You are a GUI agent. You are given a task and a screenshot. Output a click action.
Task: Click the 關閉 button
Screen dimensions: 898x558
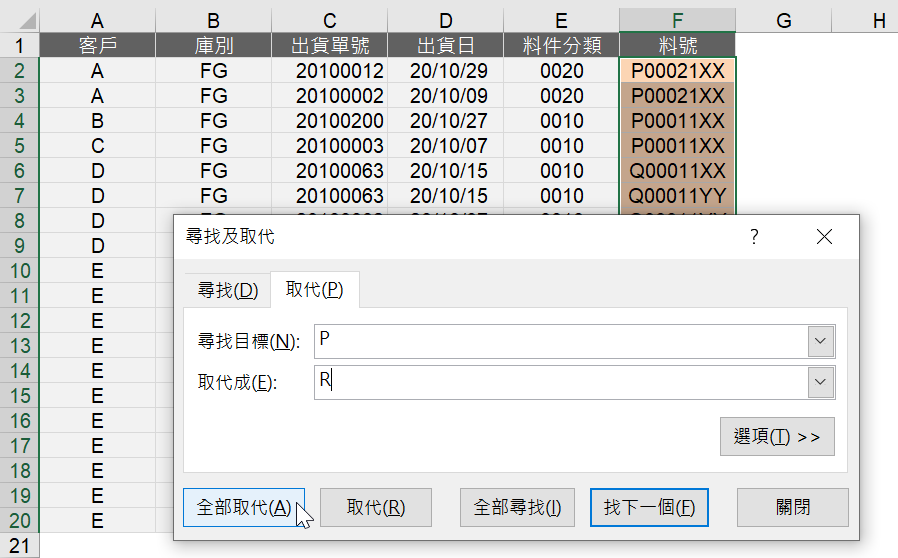(793, 507)
